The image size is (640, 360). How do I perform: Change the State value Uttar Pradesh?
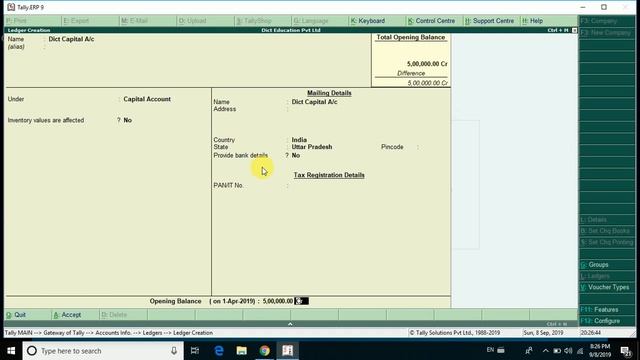point(312,147)
